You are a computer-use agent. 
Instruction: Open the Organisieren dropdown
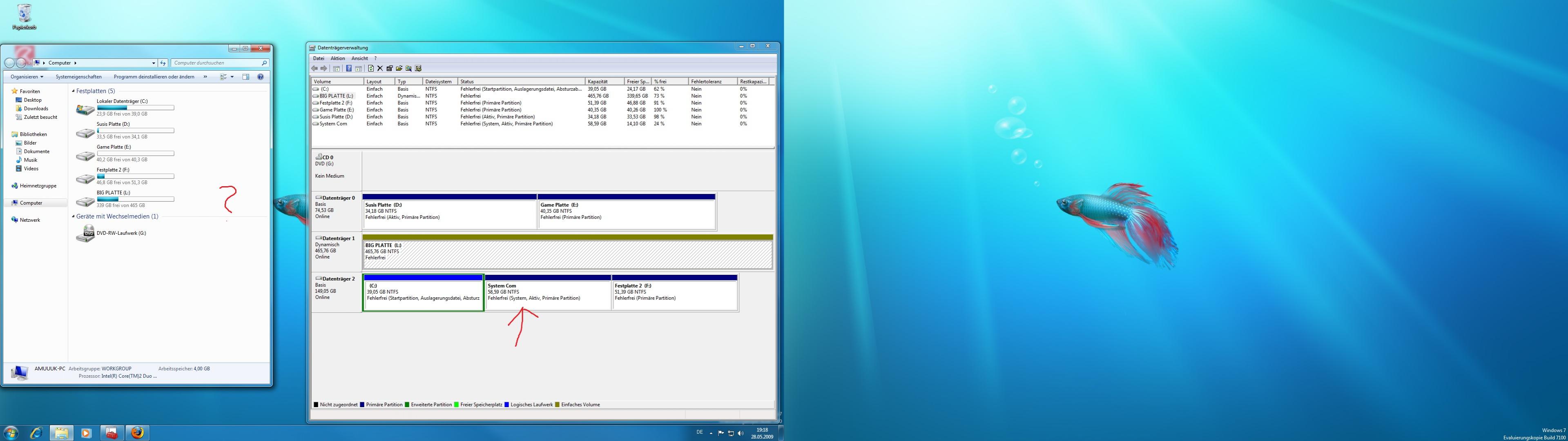pos(27,77)
